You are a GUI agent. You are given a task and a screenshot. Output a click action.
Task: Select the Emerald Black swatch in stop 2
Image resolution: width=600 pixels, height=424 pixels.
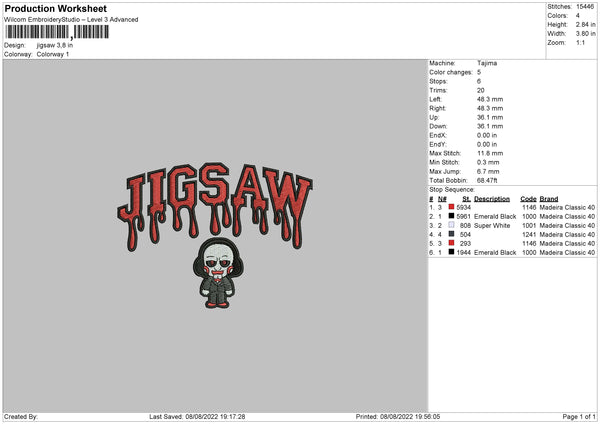pos(451,216)
